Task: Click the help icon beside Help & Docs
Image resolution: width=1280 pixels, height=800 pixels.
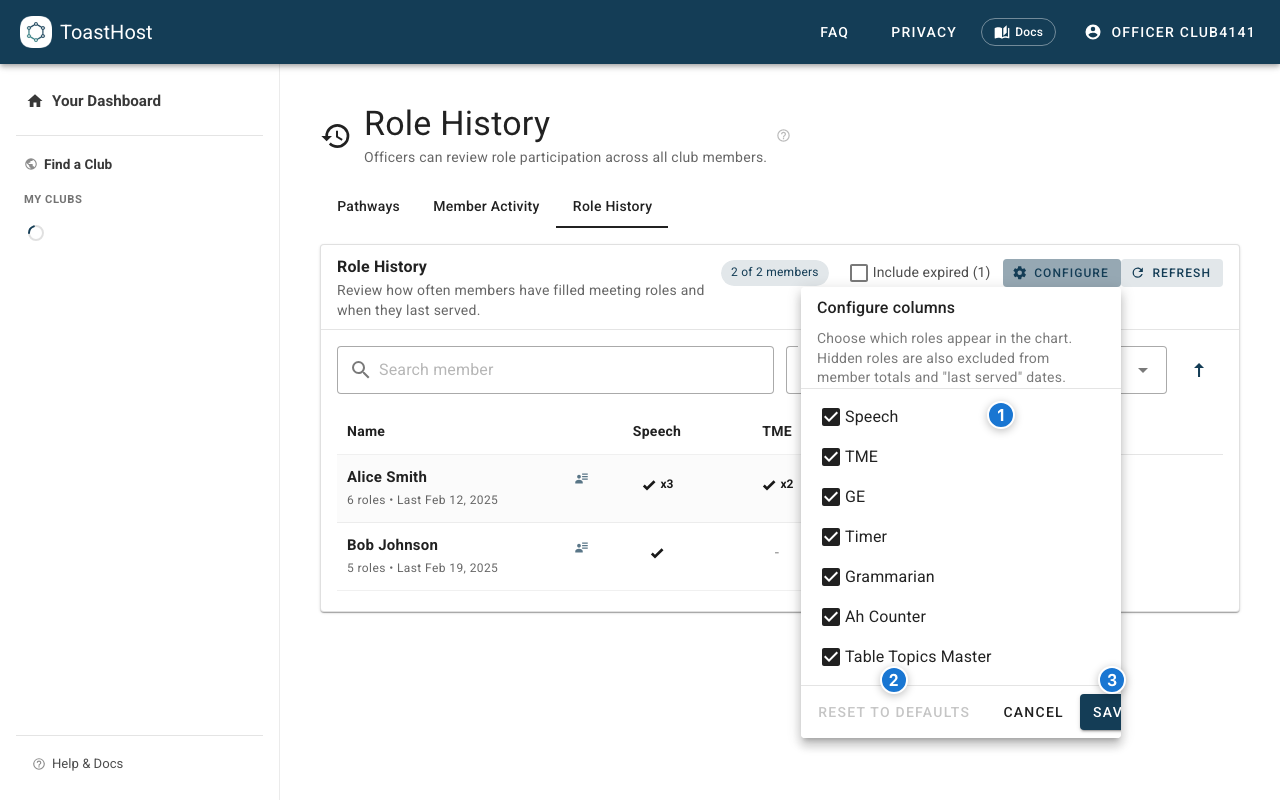Action: (x=39, y=764)
